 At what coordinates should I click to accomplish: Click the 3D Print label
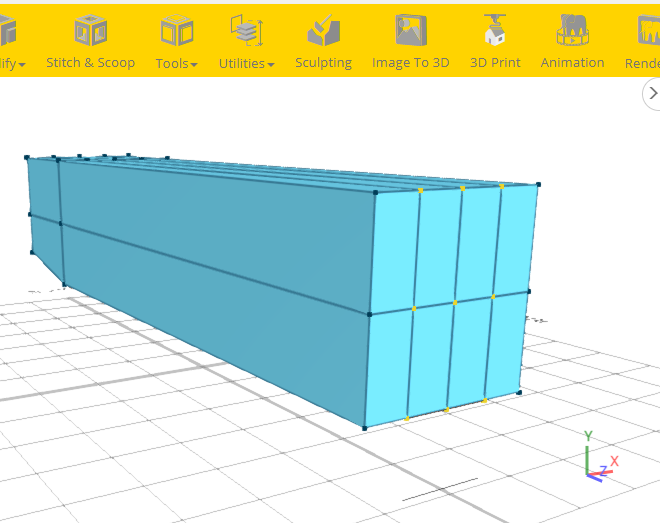495,63
